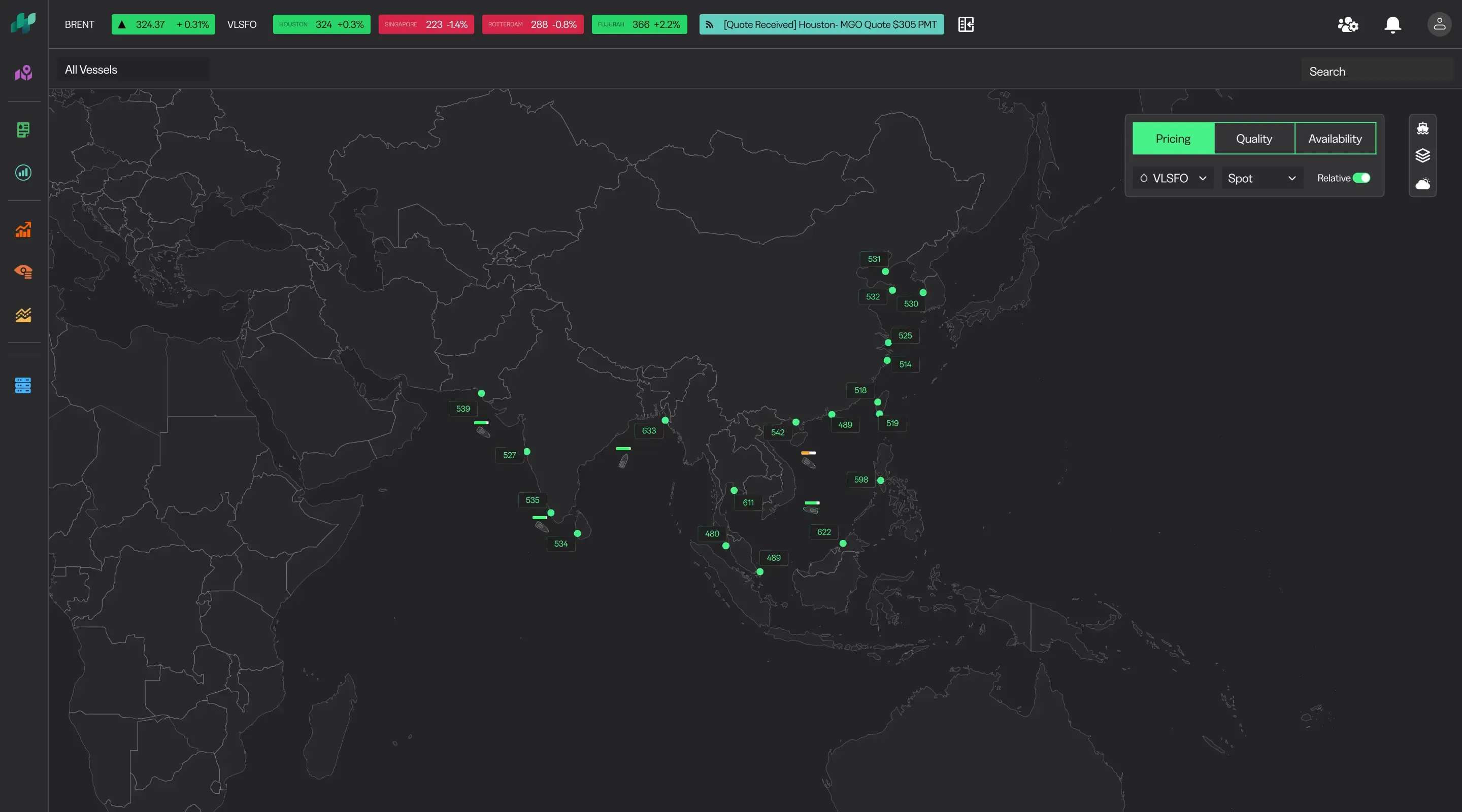Screen dimensions: 1462x812
Task: Open the map location pin sidebar icon
Action: tap(23, 73)
